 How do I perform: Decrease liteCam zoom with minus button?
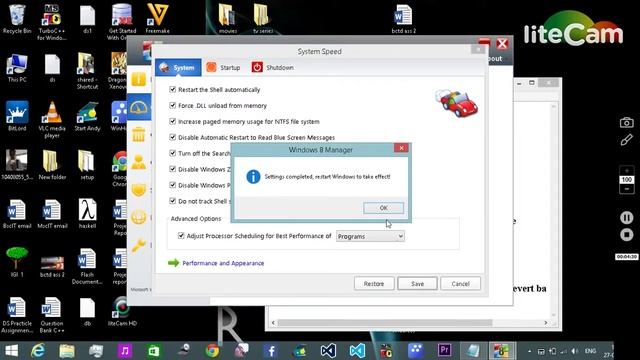pos(627,189)
